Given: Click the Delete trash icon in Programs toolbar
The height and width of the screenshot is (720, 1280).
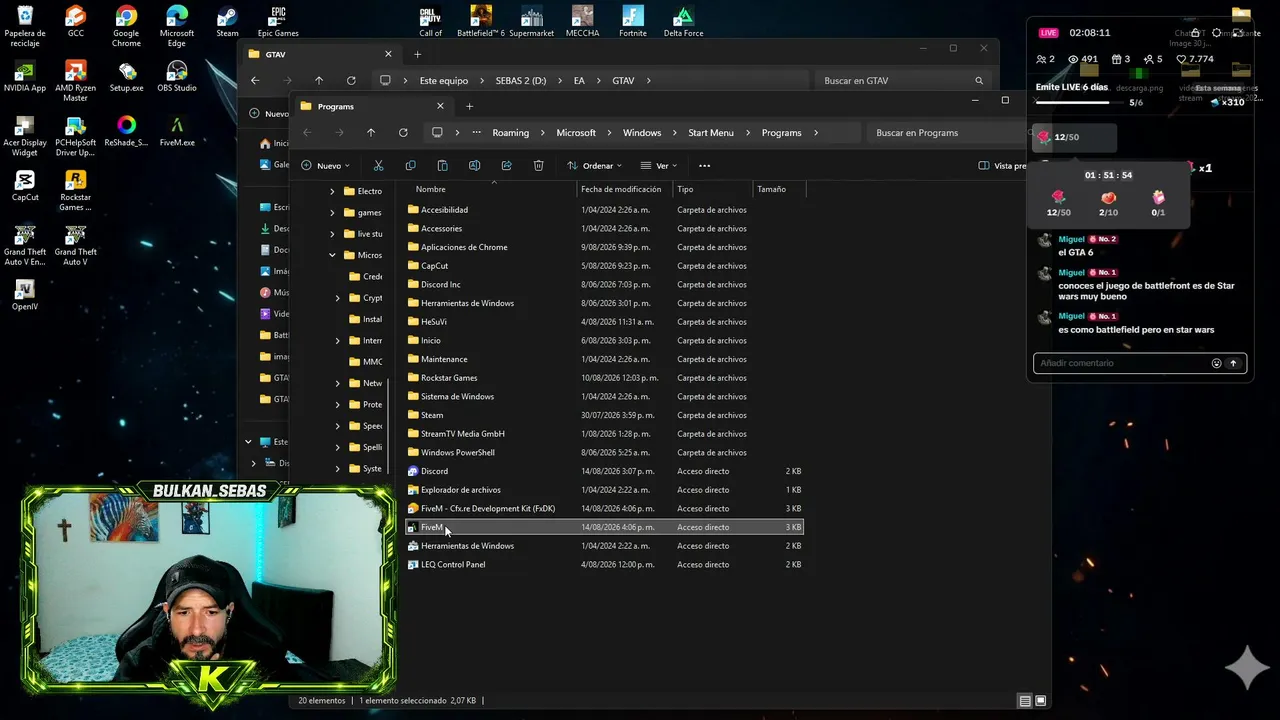Looking at the screenshot, I should (538, 166).
